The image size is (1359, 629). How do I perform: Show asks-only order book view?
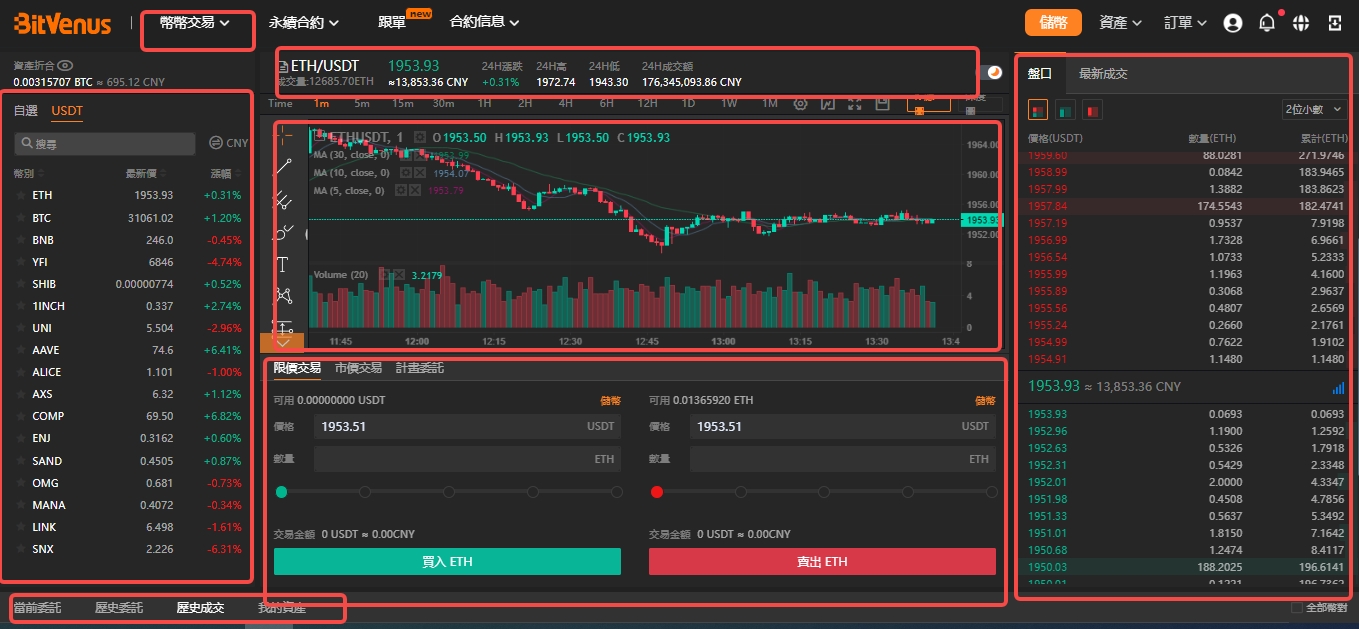click(x=1092, y=109)
